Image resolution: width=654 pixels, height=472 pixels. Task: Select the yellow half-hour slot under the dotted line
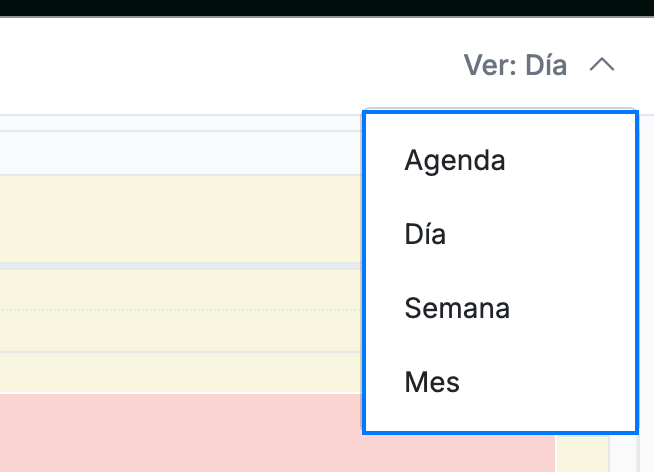click(181, 331)
